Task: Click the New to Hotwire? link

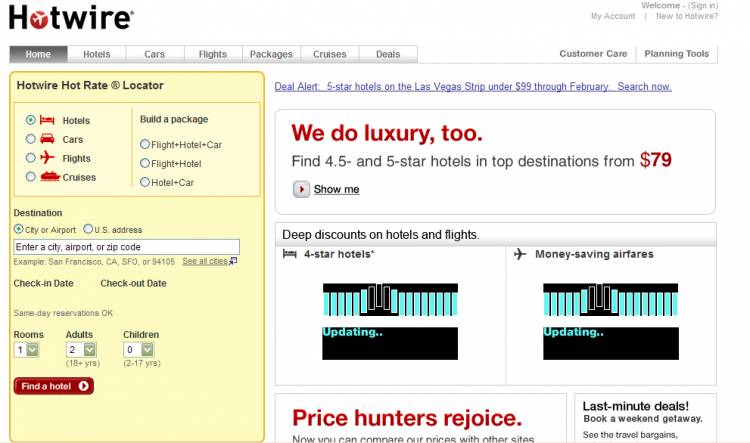Action: click(687, 16)
